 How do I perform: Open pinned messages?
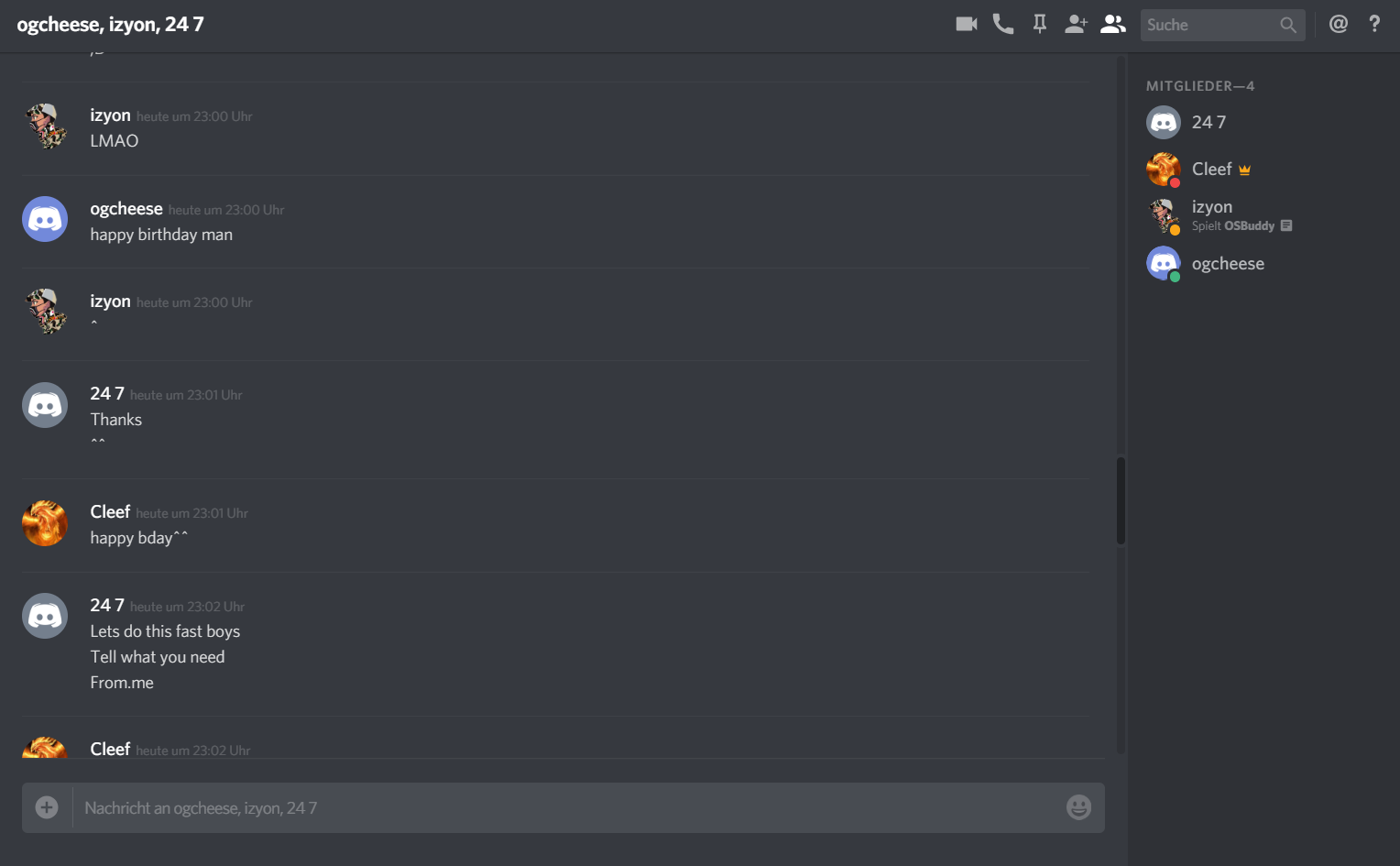pyautogui.click(x=1040, y=25)
